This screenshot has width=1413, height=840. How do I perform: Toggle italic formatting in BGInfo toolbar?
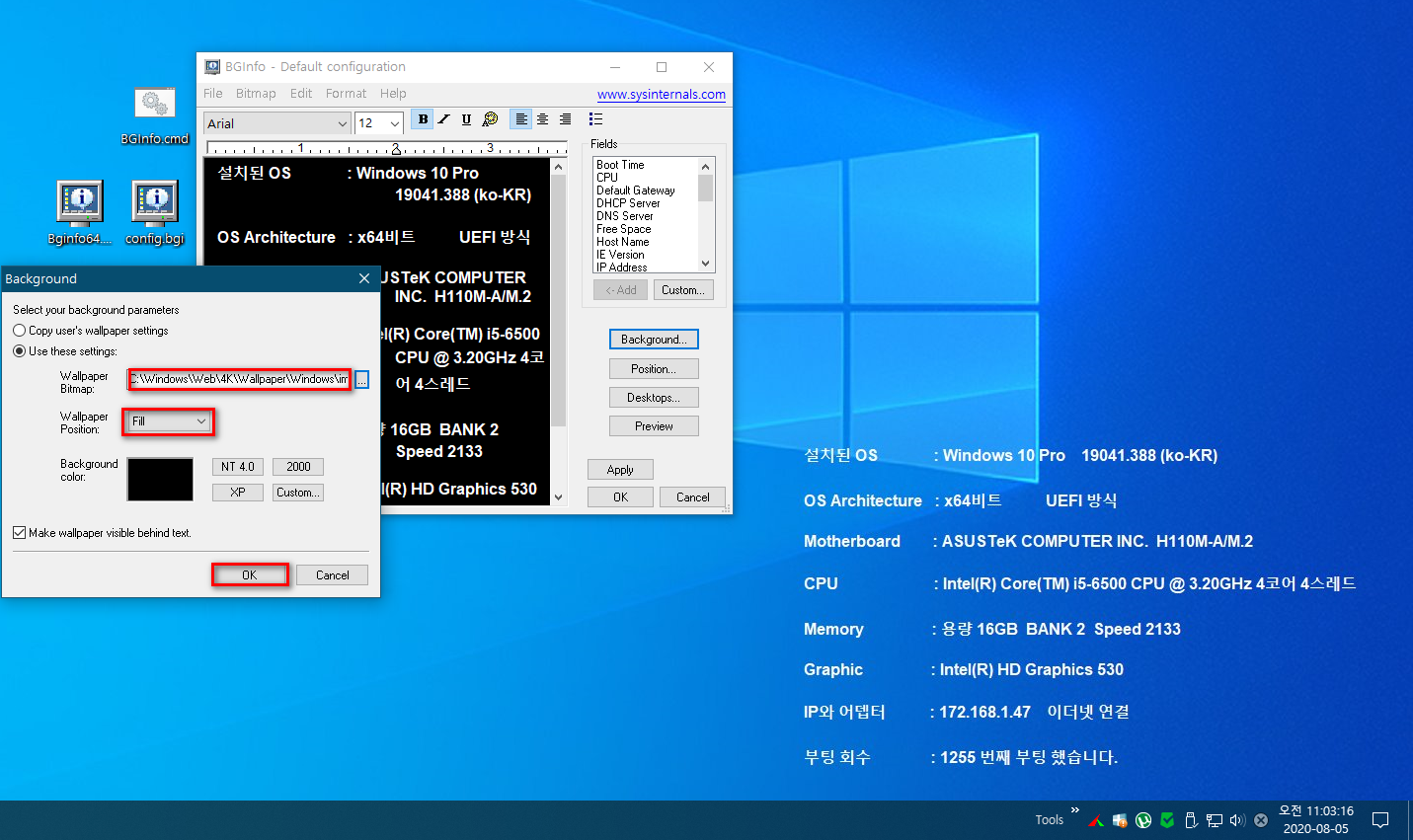point(444,119)
